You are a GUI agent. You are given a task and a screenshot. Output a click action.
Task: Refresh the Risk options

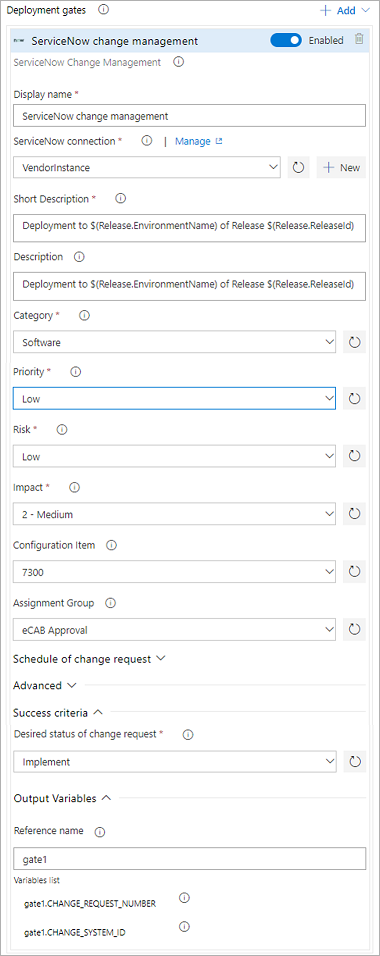coord(354,456)
